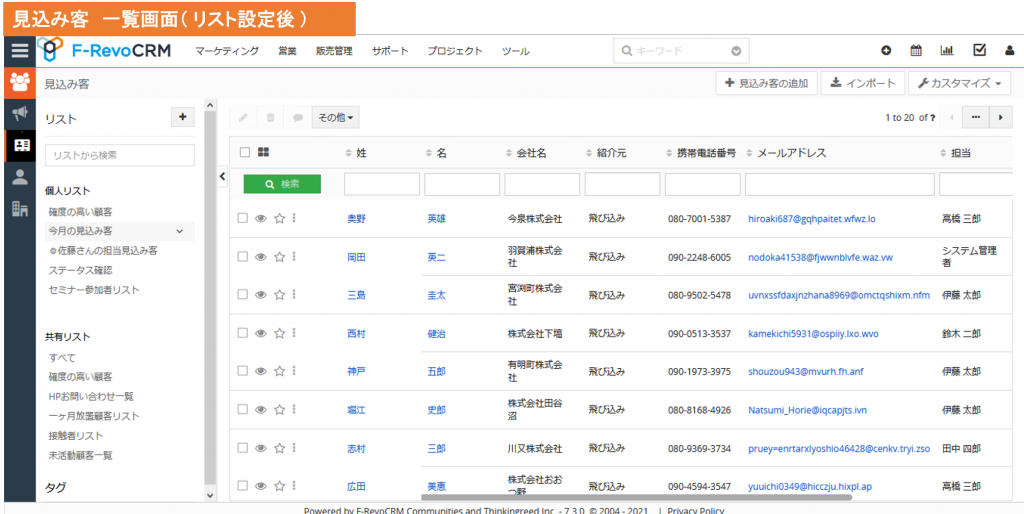Open the reports bar chart icon
The width and height of the screenshot is (1024, 514).
(x=946, y=51)
